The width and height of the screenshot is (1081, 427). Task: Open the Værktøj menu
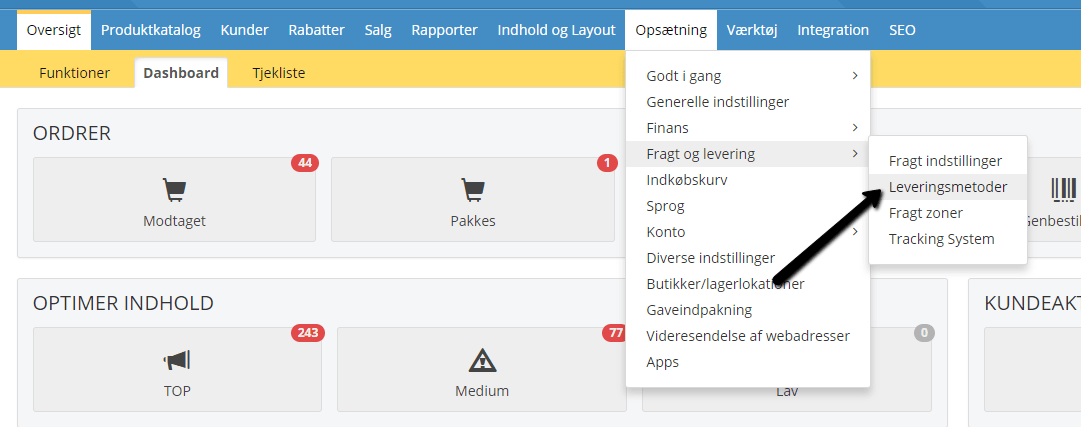point(752,30)
